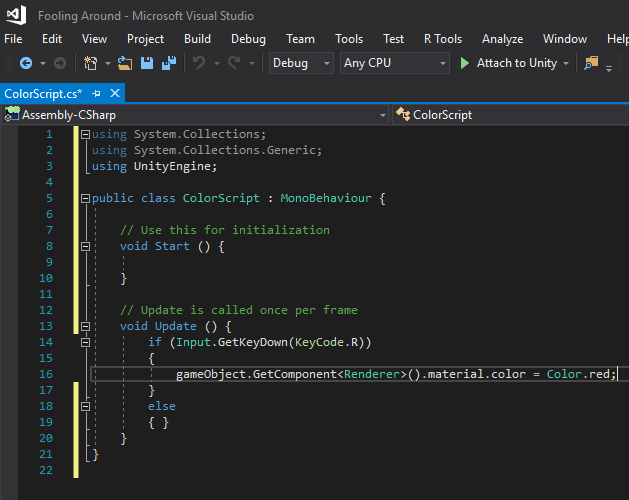Click line number 22 in the margin
Viewport: 629px width, 500px height.
pos(46,470)
